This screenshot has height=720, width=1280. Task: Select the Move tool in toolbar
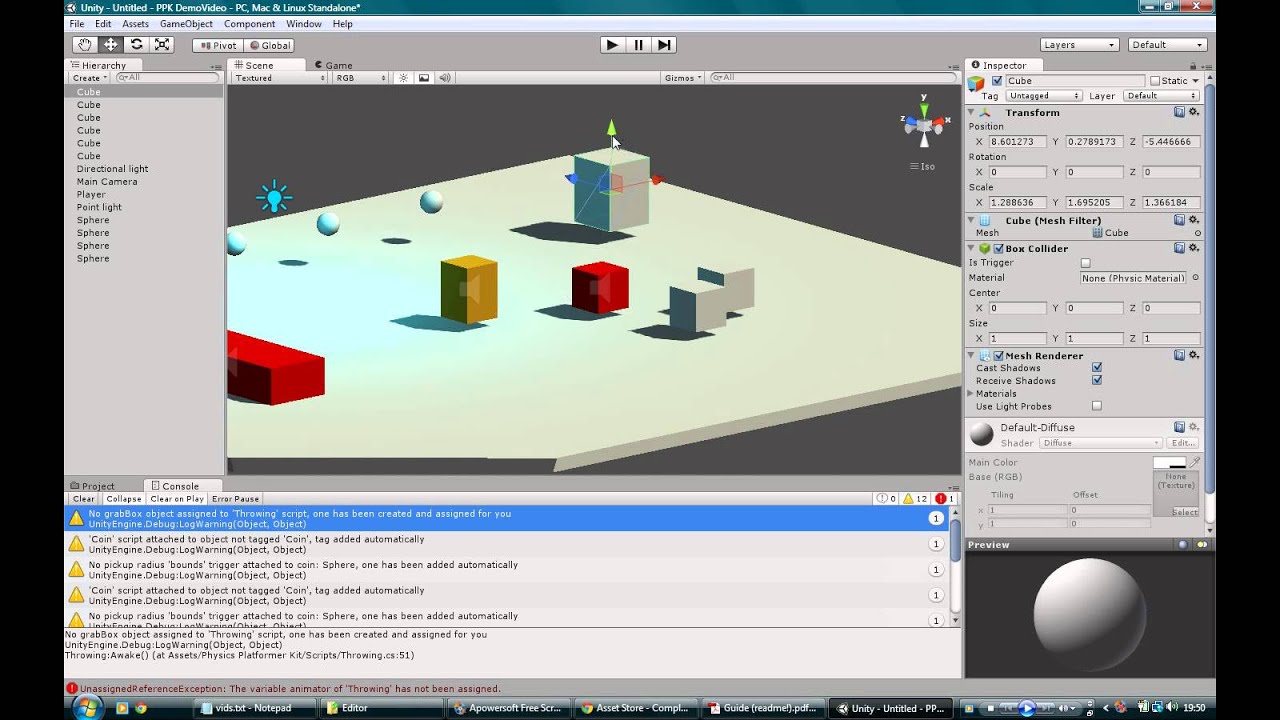click(111, 45)
